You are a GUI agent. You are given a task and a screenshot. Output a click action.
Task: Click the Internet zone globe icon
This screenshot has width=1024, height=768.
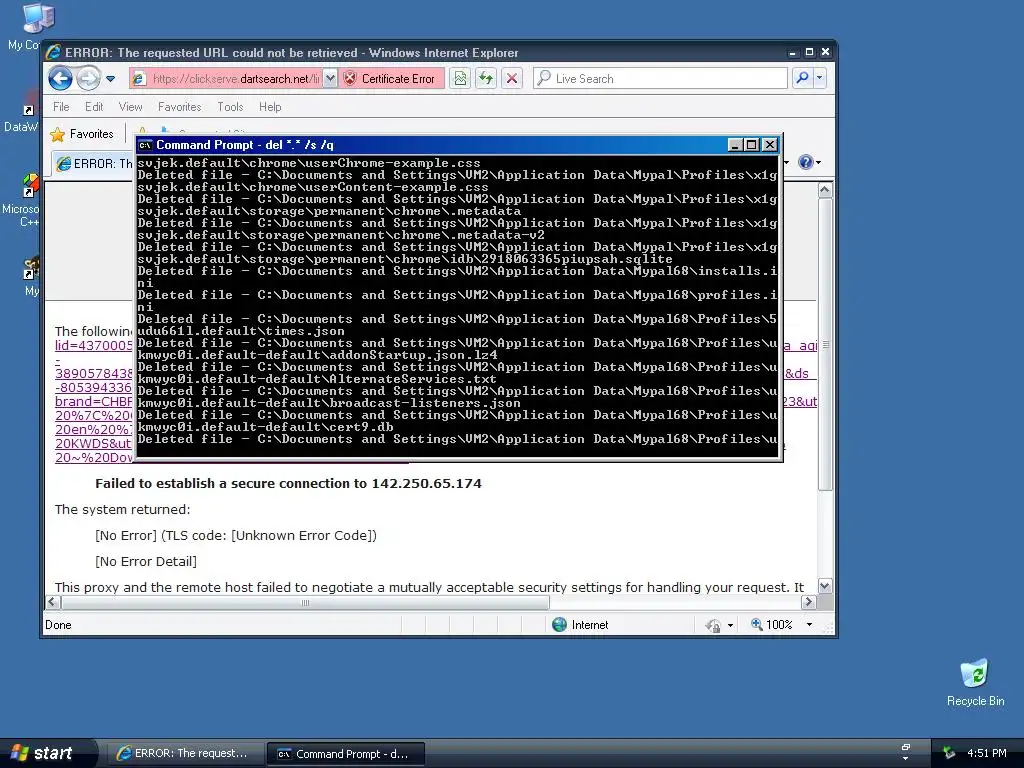[x=559, y=625]
